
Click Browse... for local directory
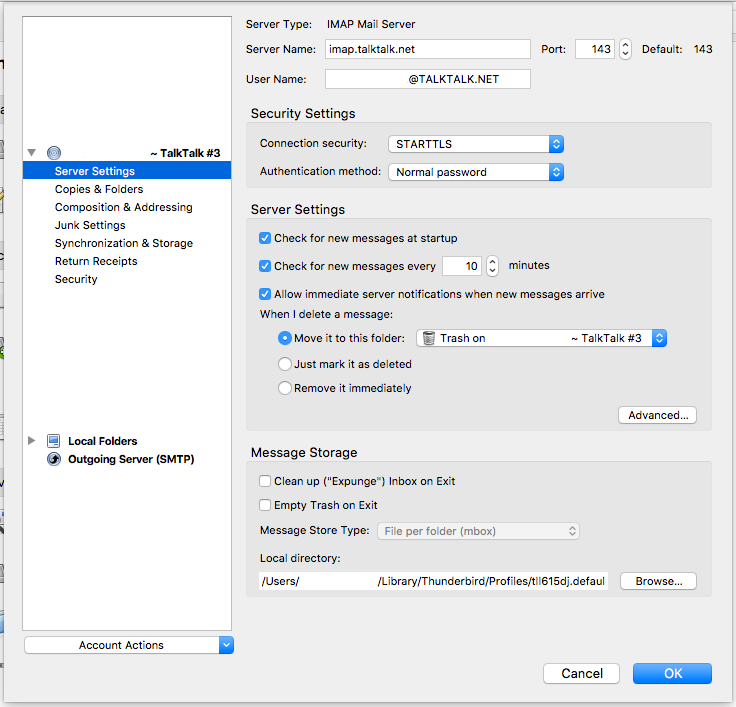click(x=657, y=581)
